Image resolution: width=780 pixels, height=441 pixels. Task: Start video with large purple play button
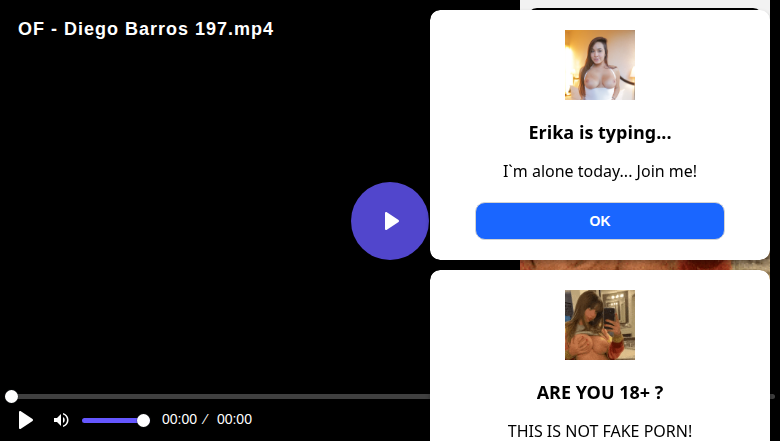click(390, 221)
